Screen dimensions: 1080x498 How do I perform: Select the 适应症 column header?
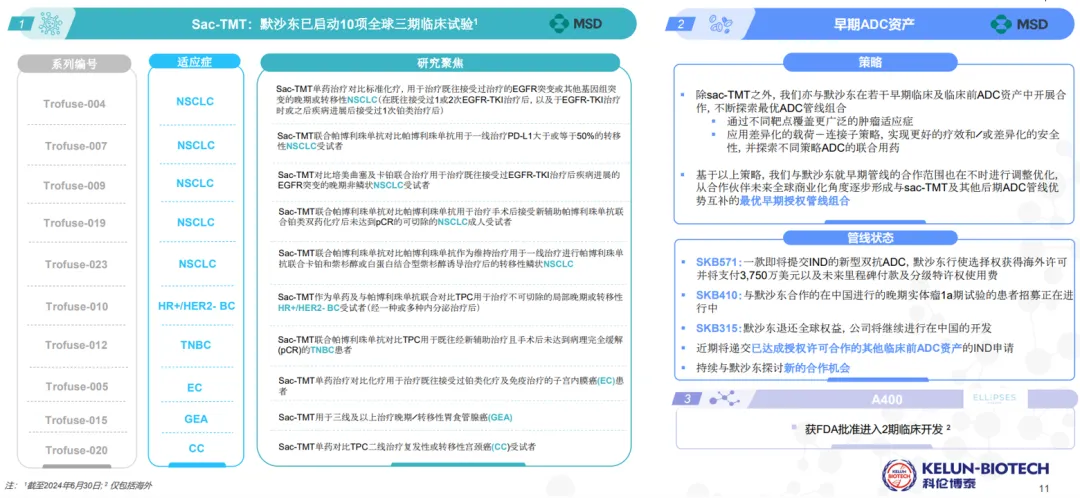click(196, 62)
